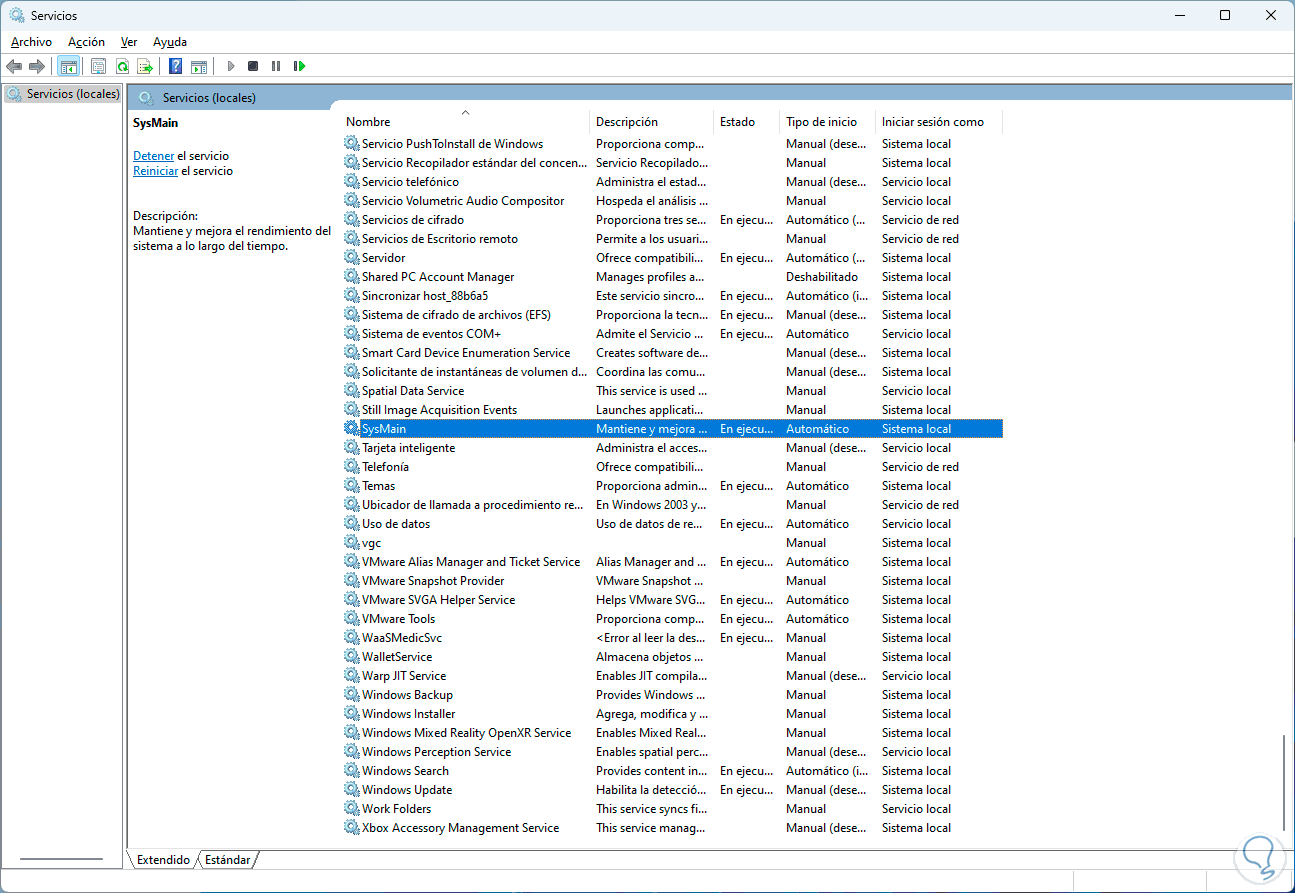Select the vgc service entry
Screen dimensions: 1295x893
pyautogui.click(x=672, y=543)
